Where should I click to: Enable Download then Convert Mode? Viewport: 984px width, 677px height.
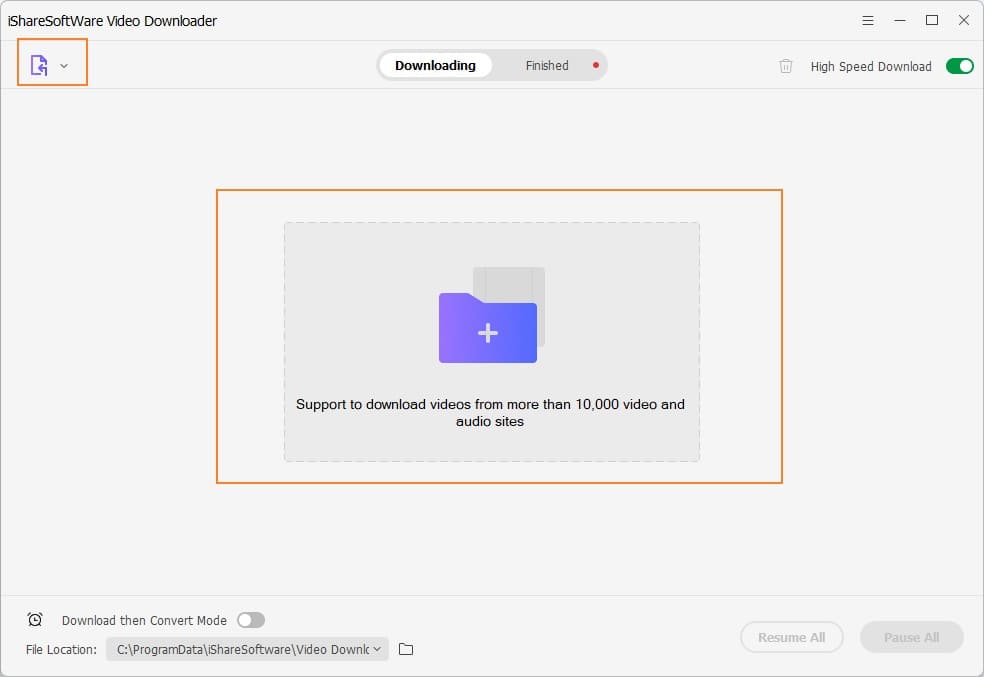(251, 620)
